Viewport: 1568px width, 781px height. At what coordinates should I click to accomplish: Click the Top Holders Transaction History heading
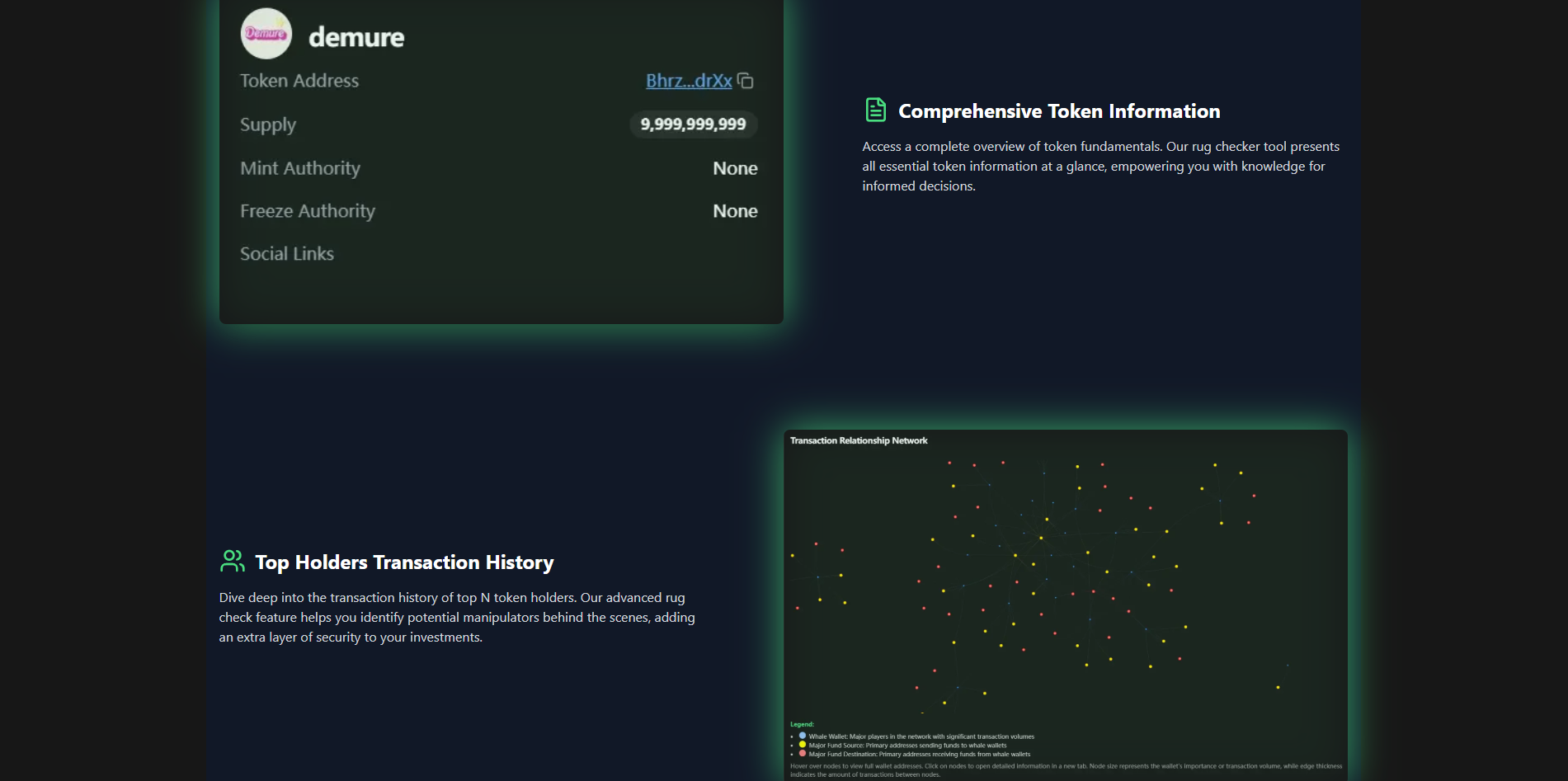pos(404,562)
